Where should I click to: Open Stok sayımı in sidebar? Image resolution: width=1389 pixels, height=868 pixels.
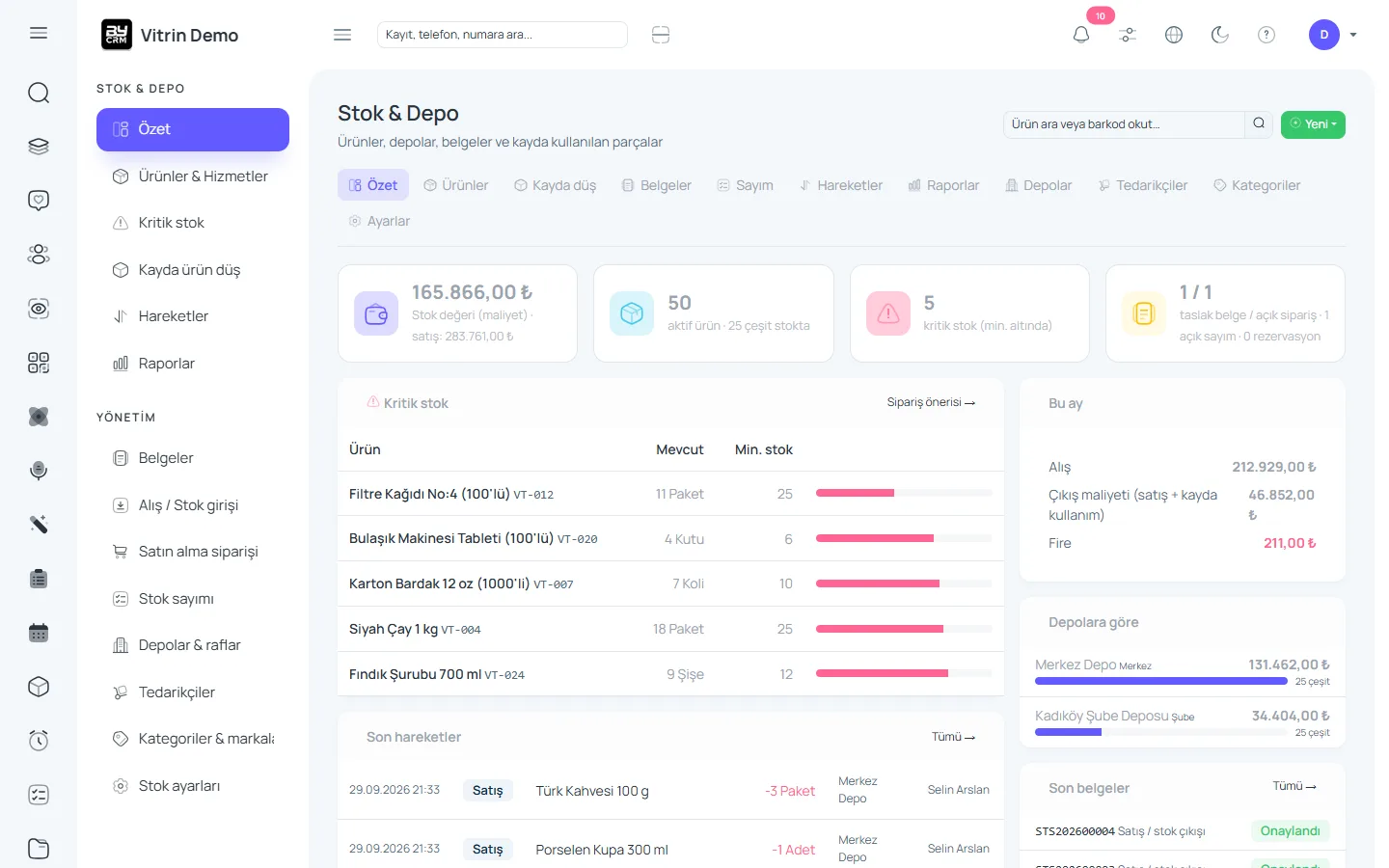pos(193,599)
